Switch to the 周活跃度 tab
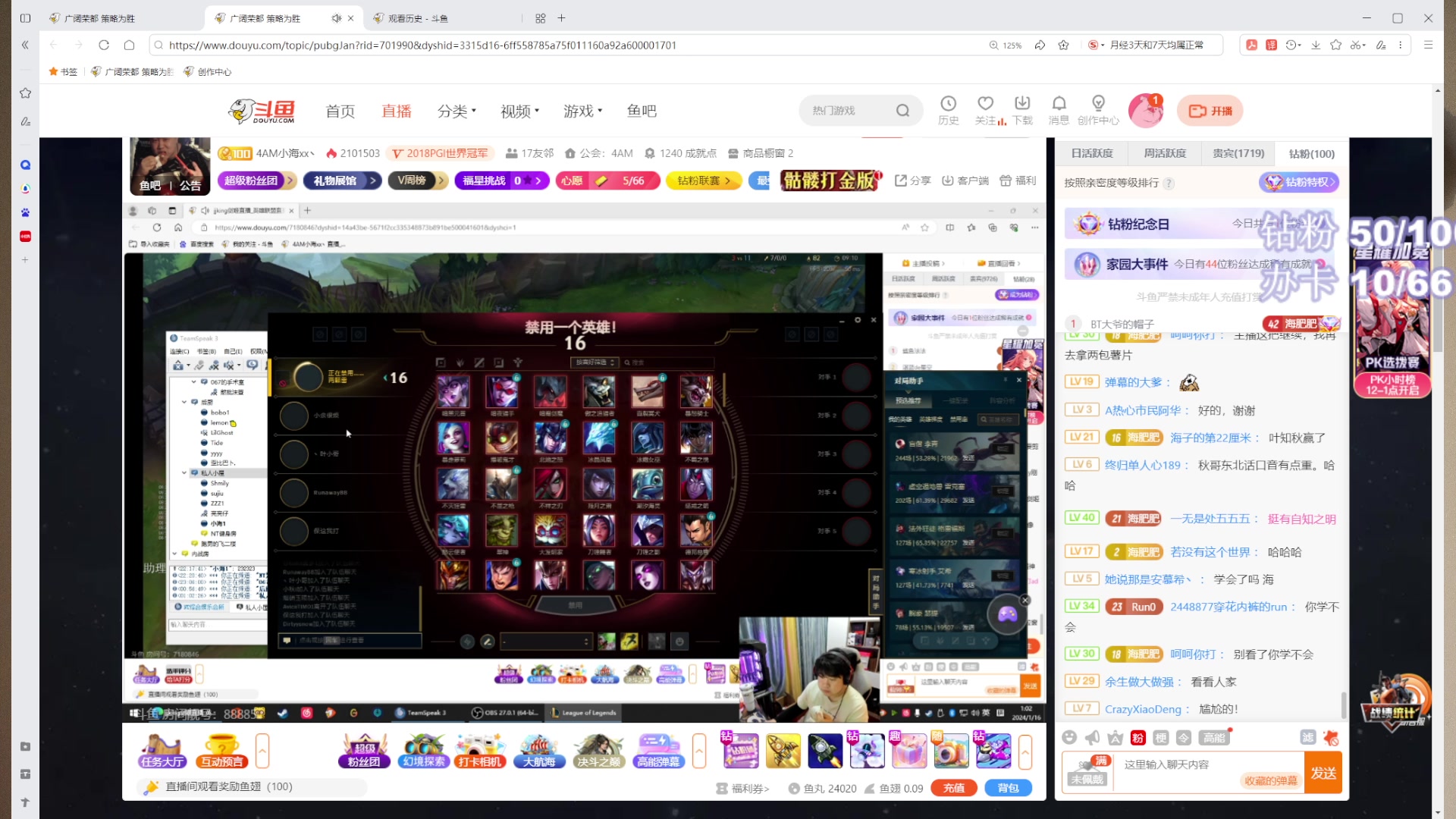This screenshot has height=819, width=1456. pos(1165,153)
